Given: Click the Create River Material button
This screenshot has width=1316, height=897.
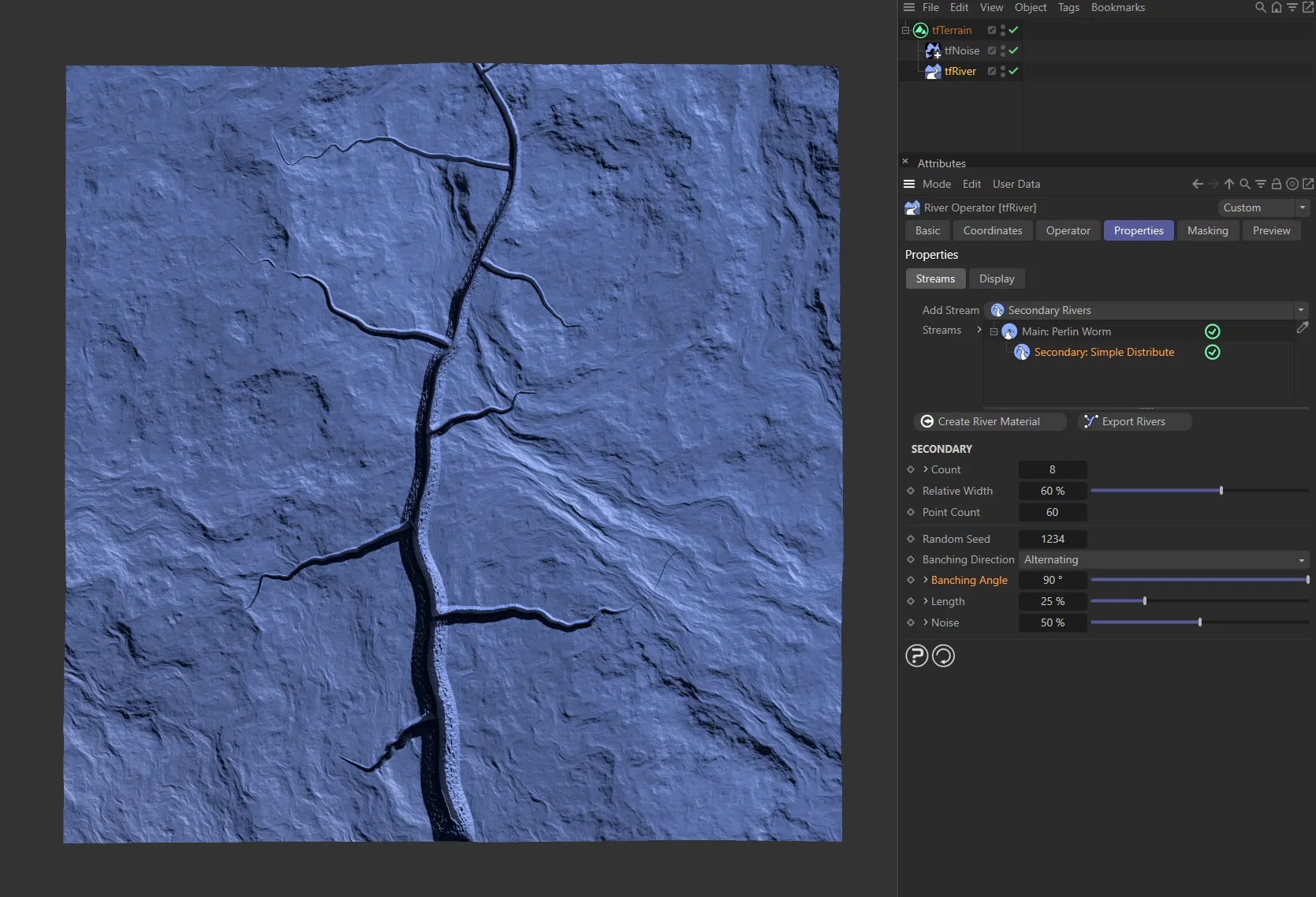Looking at the screenshot, I should [989, 420].
